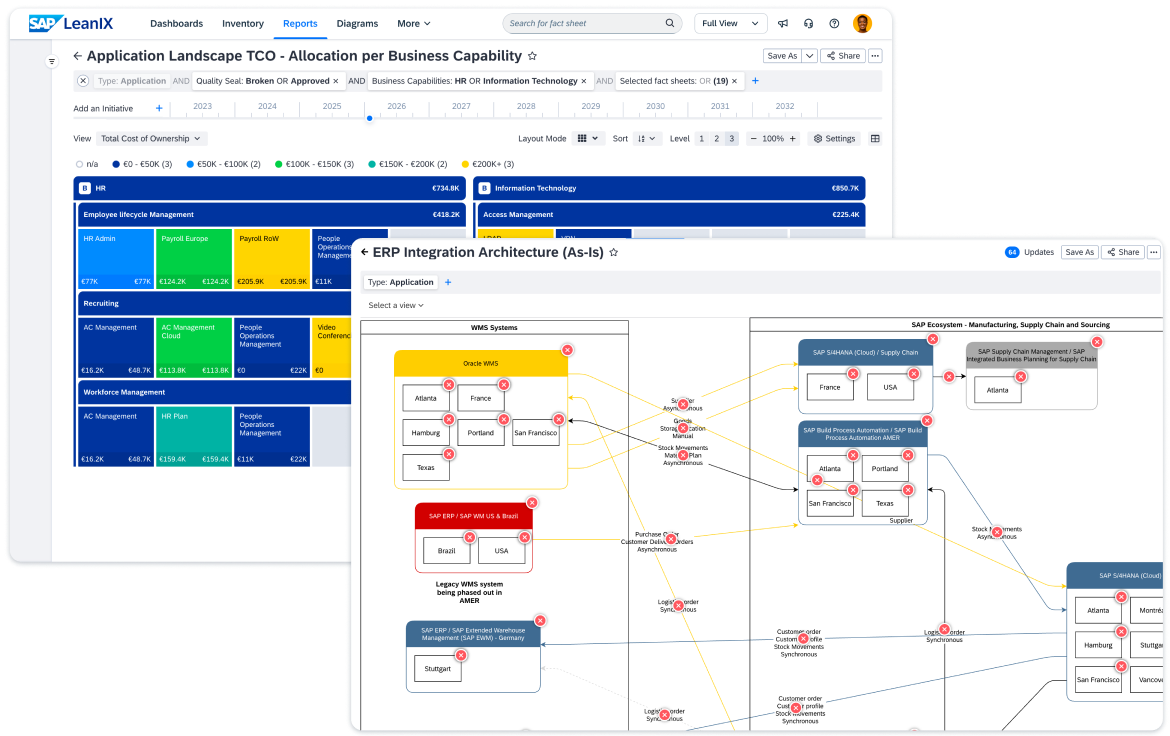
Task: Click the Employee lifecycle Management header
Action: coord(271,214)
